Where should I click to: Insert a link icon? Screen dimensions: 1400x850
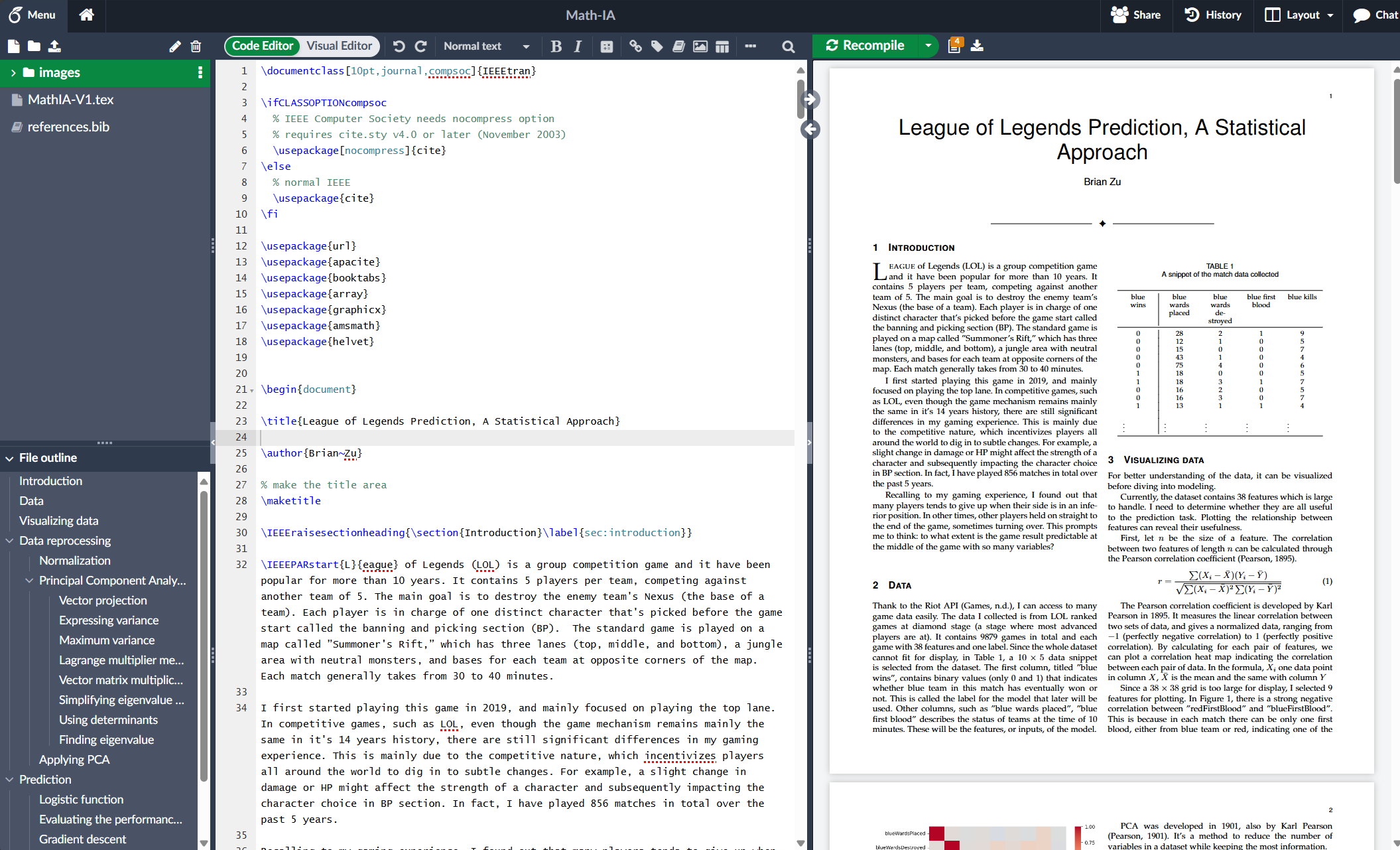click(x=635, y=46)
